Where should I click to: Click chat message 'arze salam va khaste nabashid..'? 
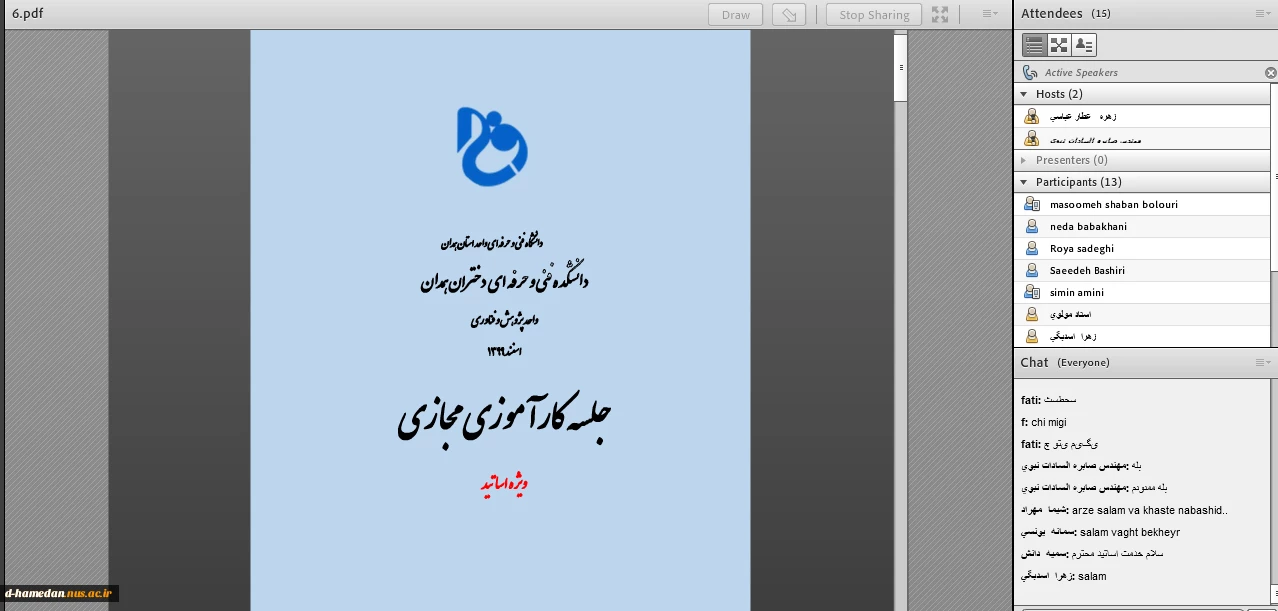click(x=1149, y=510)
